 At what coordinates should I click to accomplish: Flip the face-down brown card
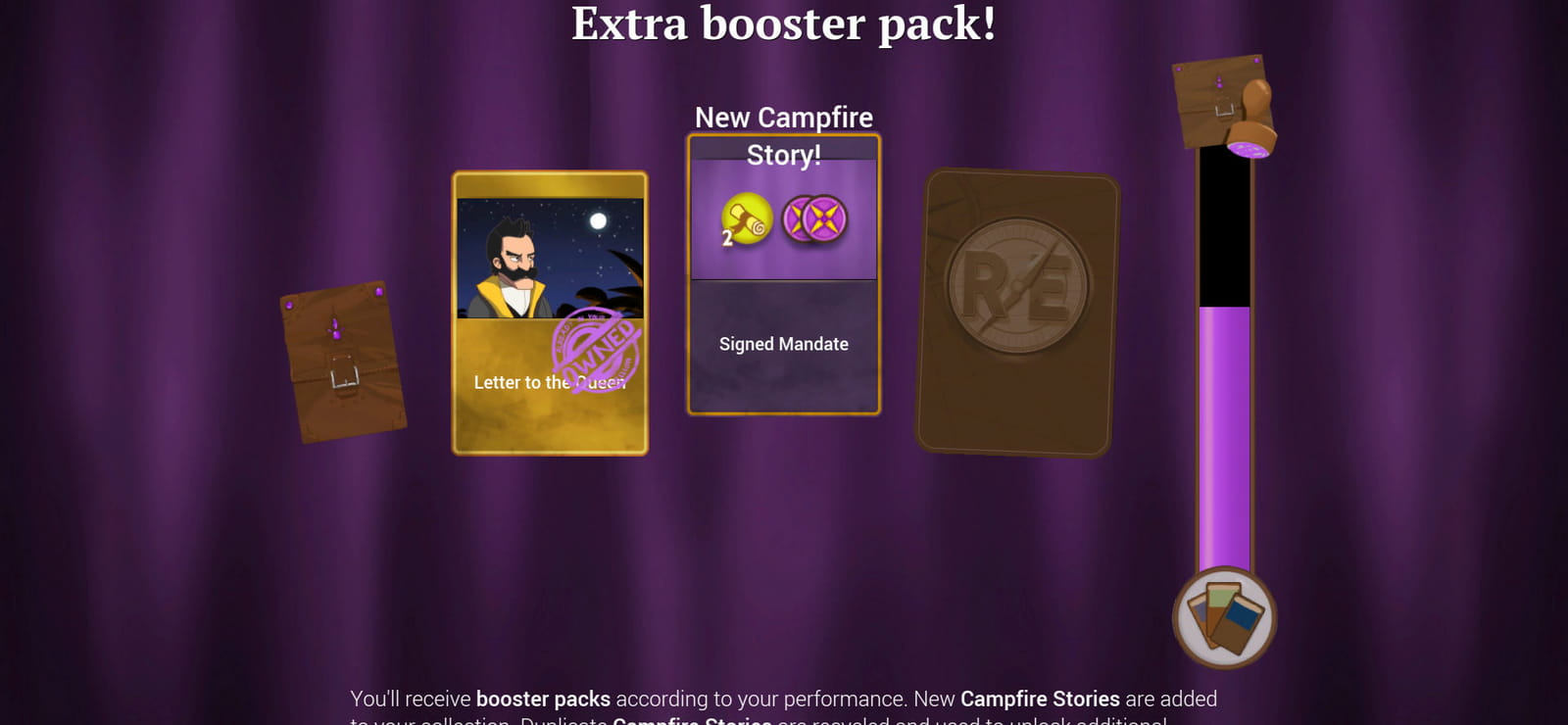(1017, 313)
